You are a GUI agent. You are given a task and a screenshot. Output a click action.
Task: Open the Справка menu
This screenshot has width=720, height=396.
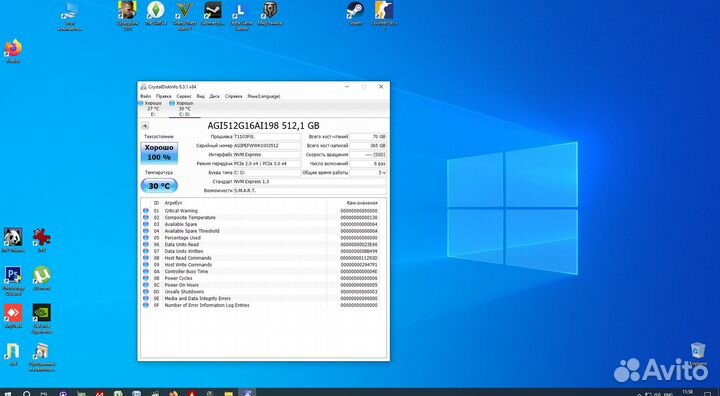(233, 96)
